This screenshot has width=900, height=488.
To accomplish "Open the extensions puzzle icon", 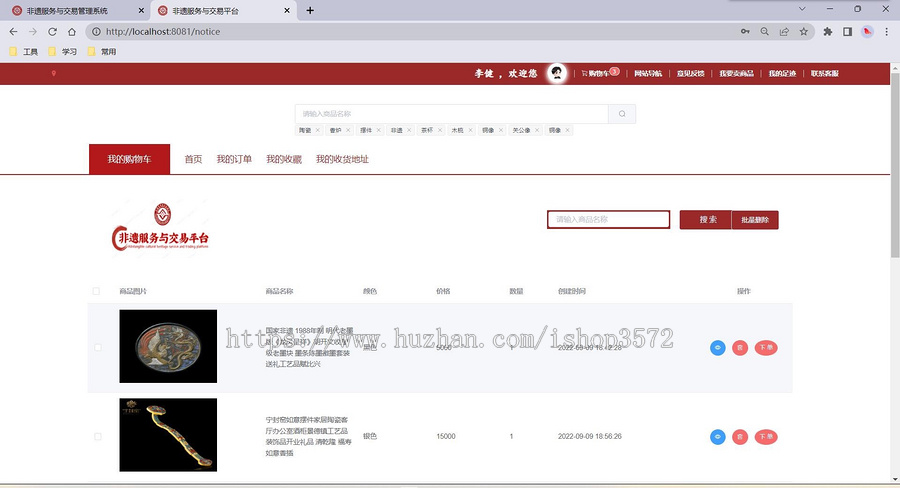I will [828, 32].
